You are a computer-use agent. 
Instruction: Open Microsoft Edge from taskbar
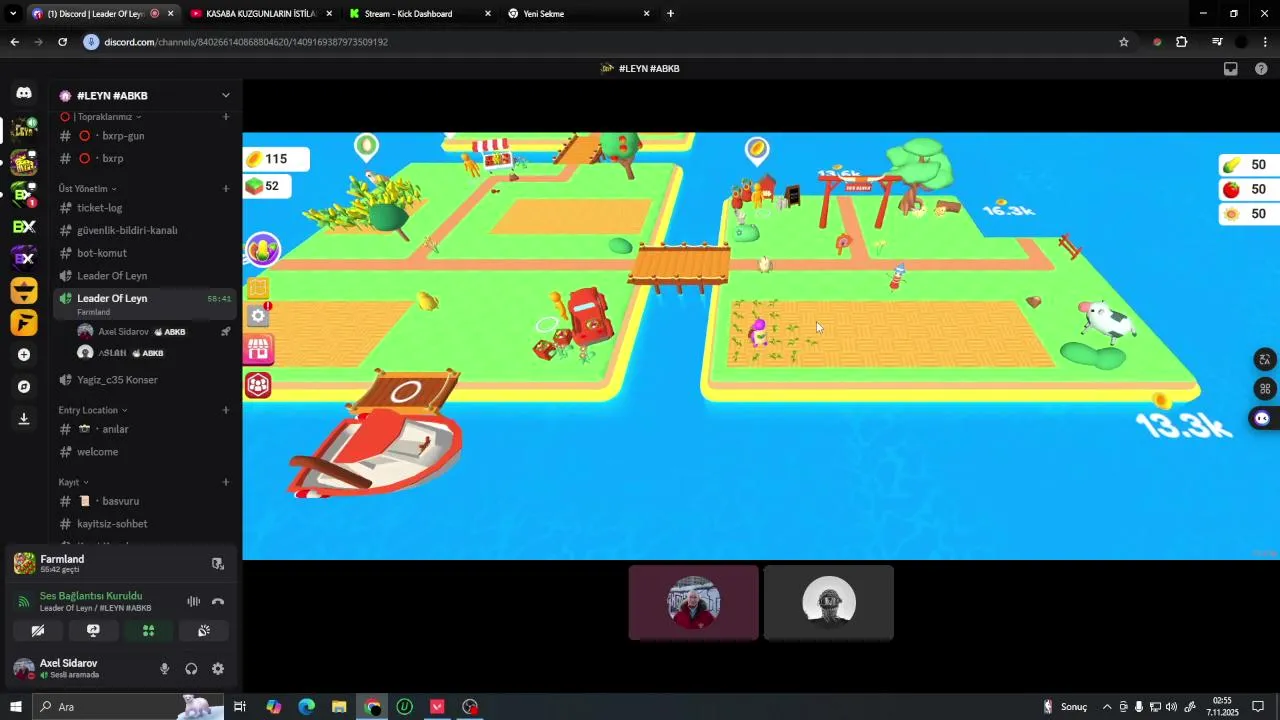coord(306,707)
